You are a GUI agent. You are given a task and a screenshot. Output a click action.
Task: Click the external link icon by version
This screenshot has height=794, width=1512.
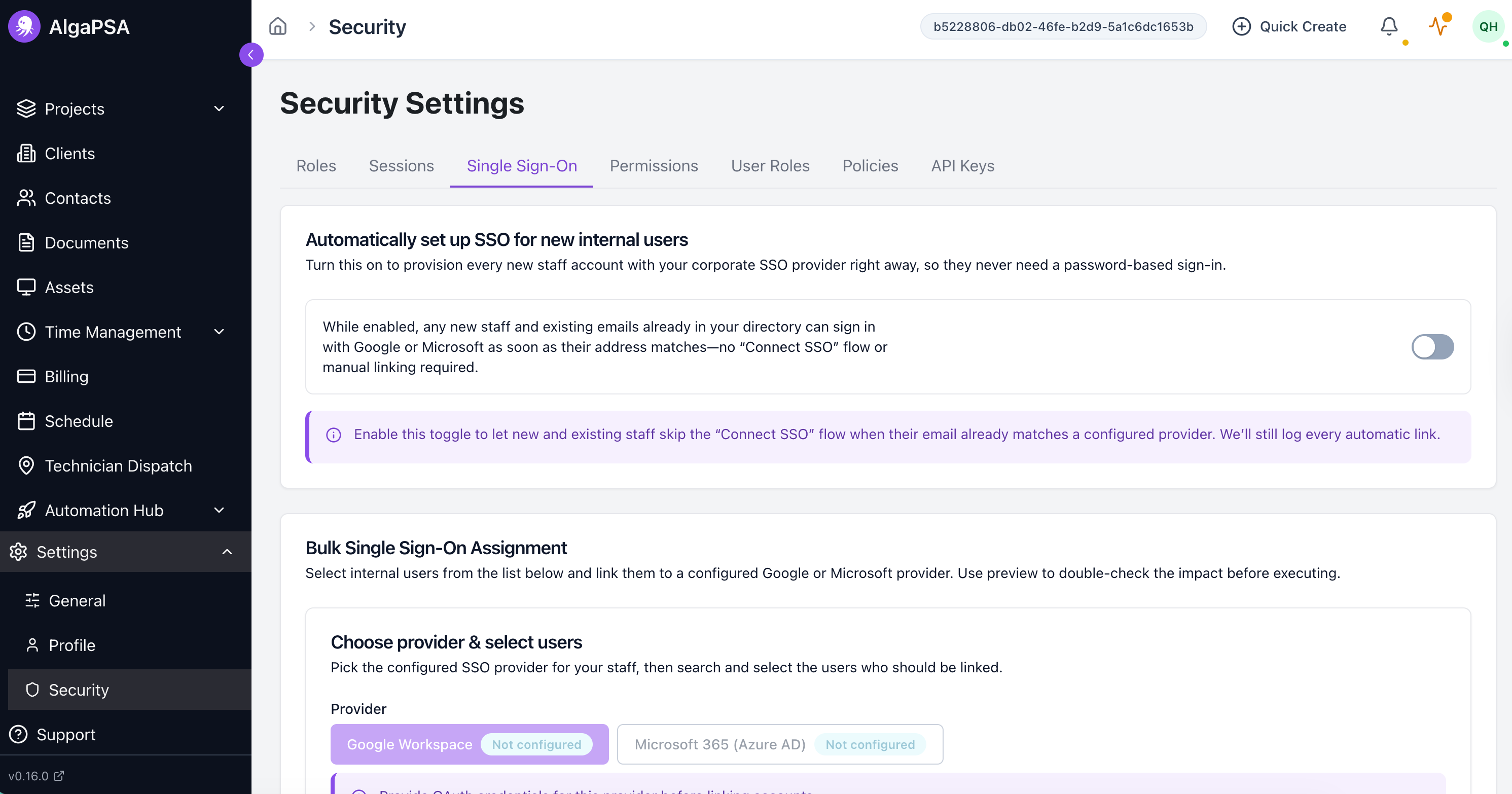tap(59, 775)
